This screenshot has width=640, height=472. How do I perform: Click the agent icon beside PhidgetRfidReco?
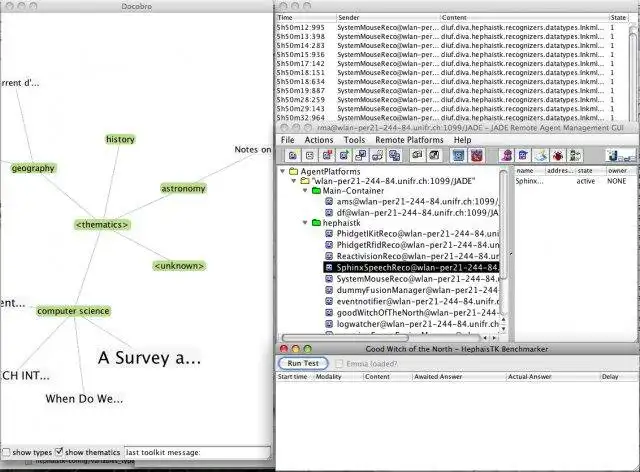(x=329, y=245)
